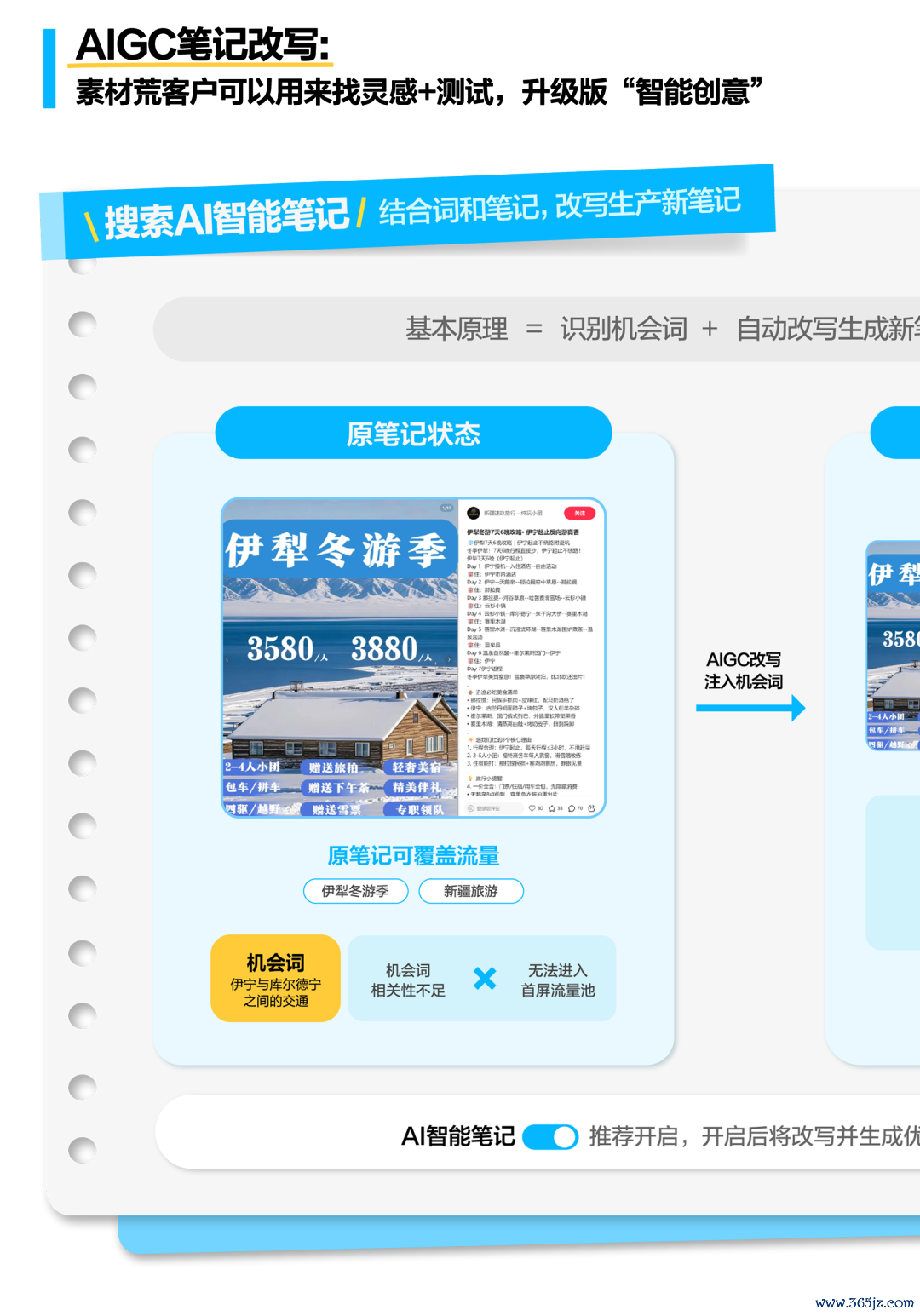
Task: Click the blue X mark icon
Action: (x=485, y=979)
